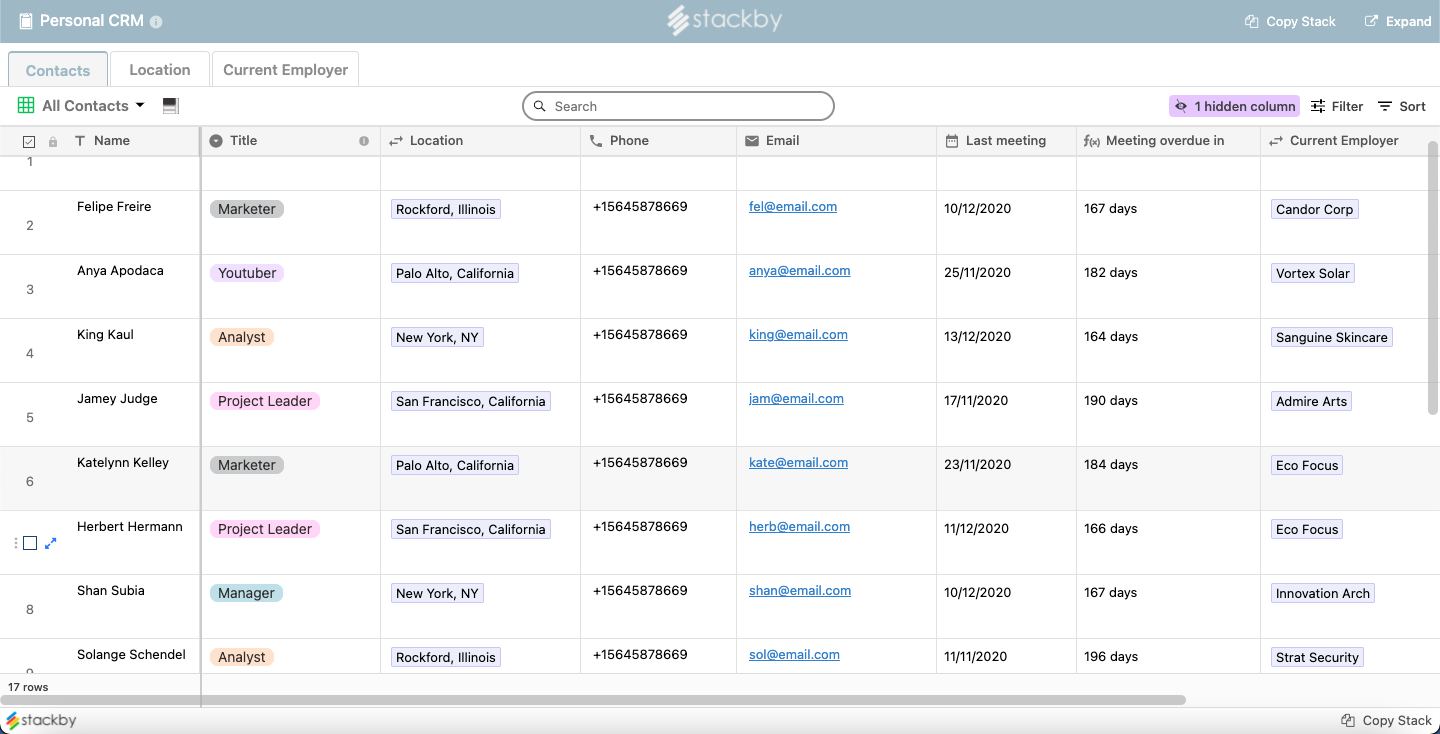Viewport: 1440px width, 734px height.
Task: Switch to the Current Employer tab
Action: click(285, 70)
